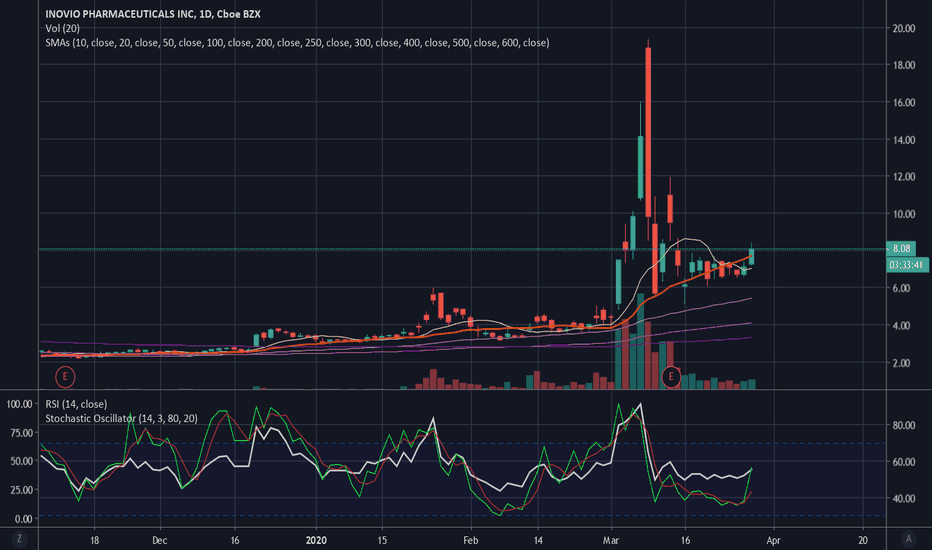The image size is (932, 550).
Task: Click the SMAs indicator legend label
Action: click(x=297, y=43)
